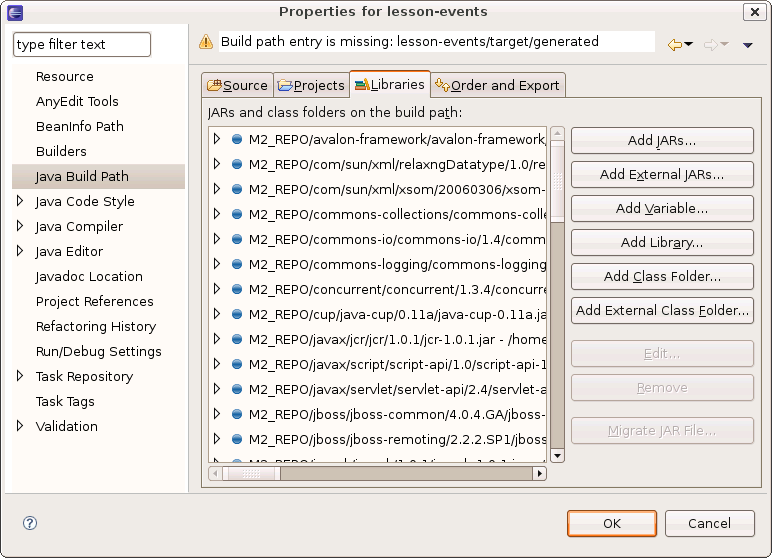Click Add External Class Folder button
The width and height of the screenshot is (772, 558).
pyautogui.click(x=662, y=311)
